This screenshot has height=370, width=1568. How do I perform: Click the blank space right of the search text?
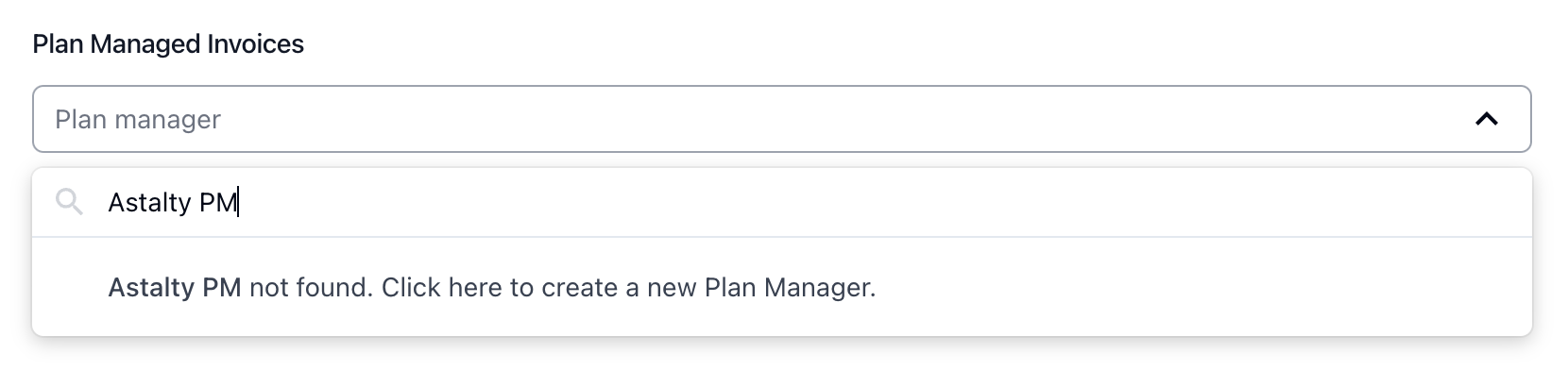(x=850, y=202)
